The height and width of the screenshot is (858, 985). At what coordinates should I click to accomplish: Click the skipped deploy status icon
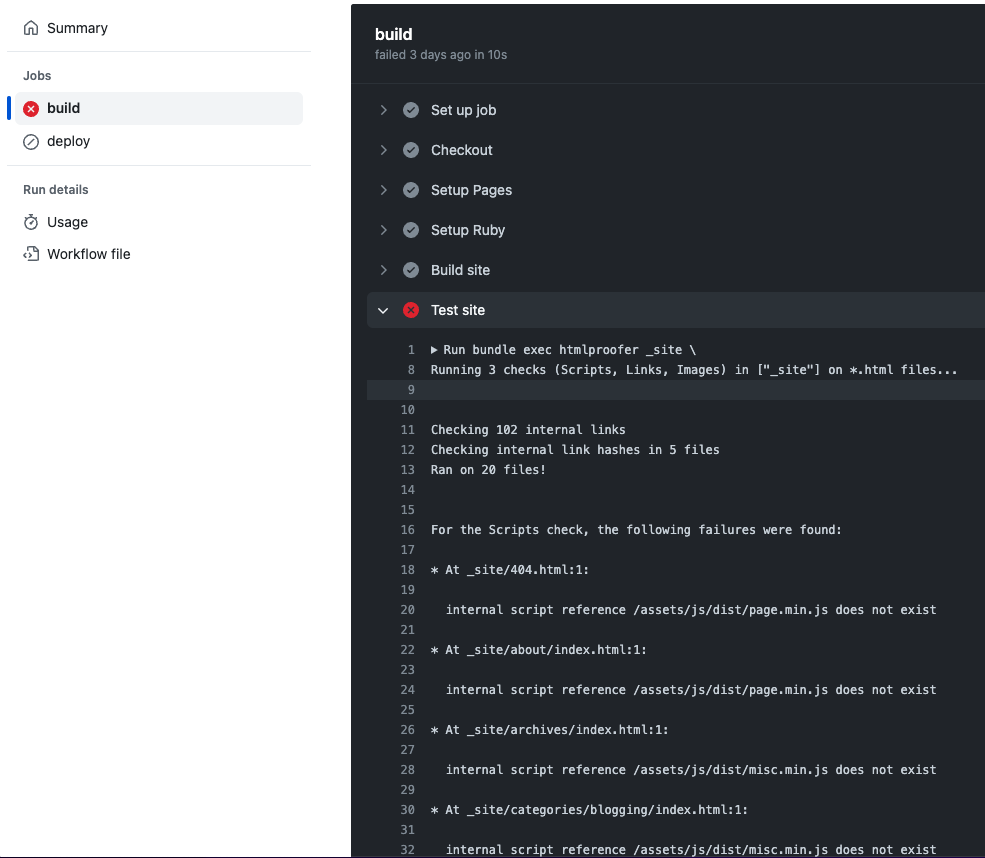[x=31, y=142]
